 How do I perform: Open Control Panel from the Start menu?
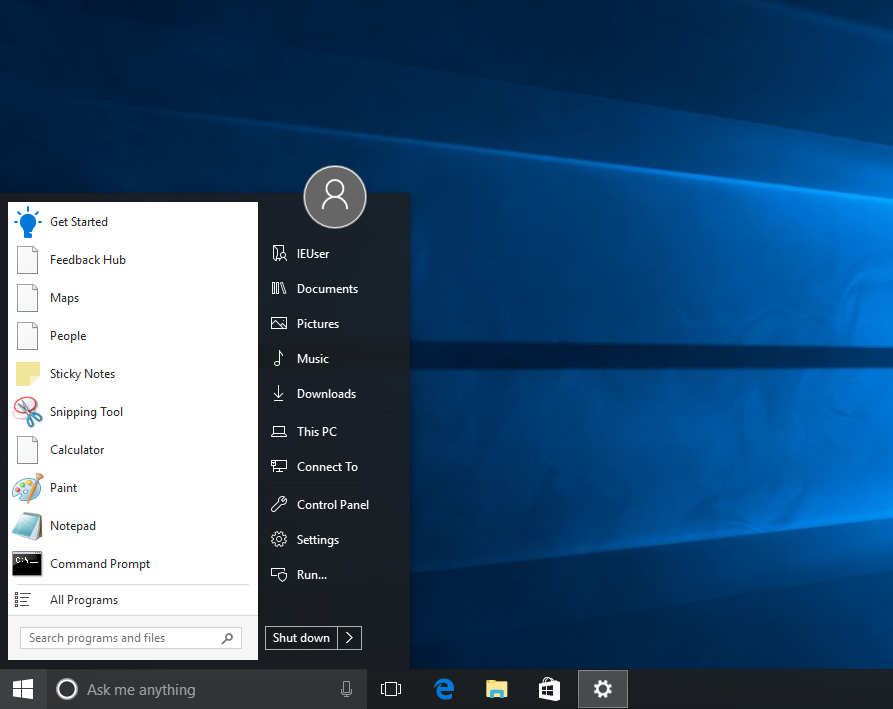pos(332,505)
